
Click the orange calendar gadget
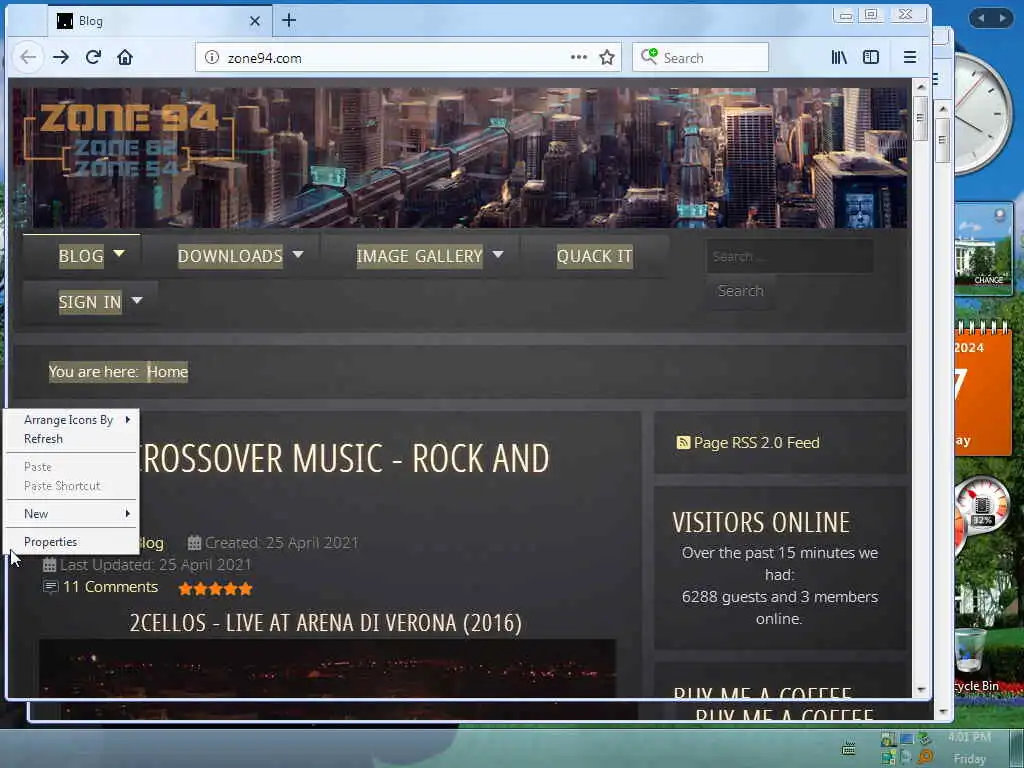983,389
